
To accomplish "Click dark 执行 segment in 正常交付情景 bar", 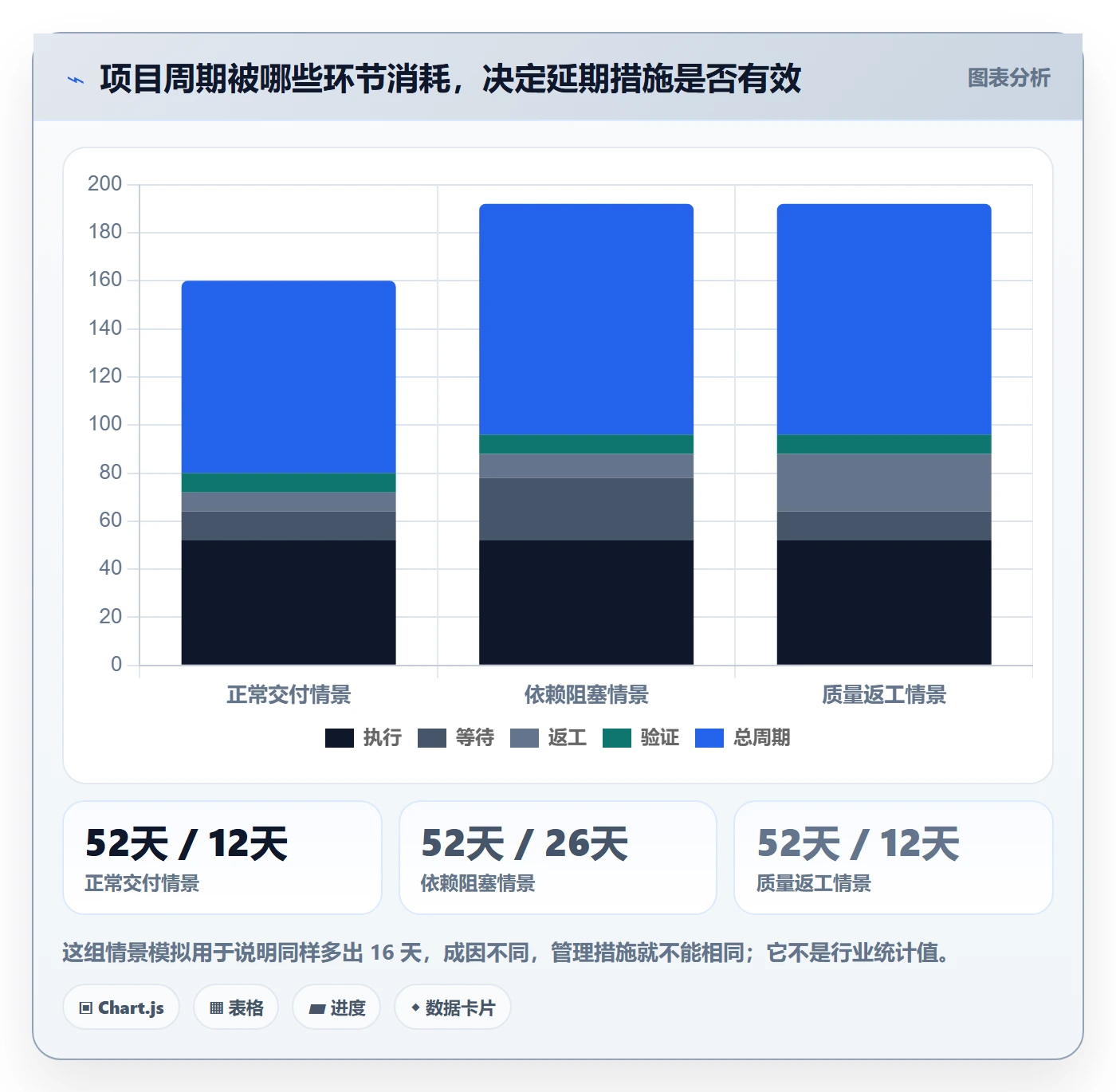I will coord(289,603).
